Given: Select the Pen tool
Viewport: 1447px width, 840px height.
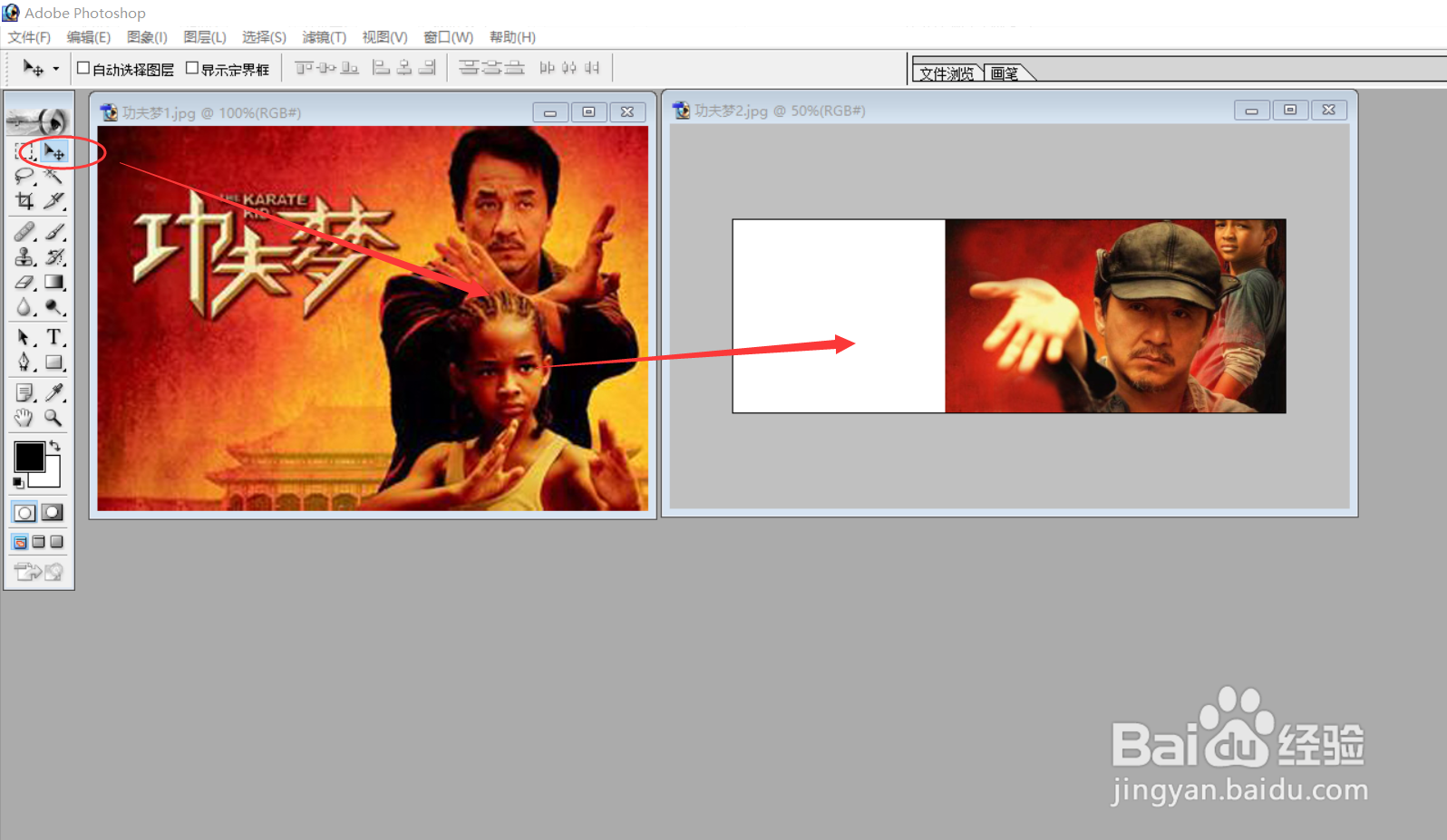Looking at the screenshot, I should pos(24,362).
